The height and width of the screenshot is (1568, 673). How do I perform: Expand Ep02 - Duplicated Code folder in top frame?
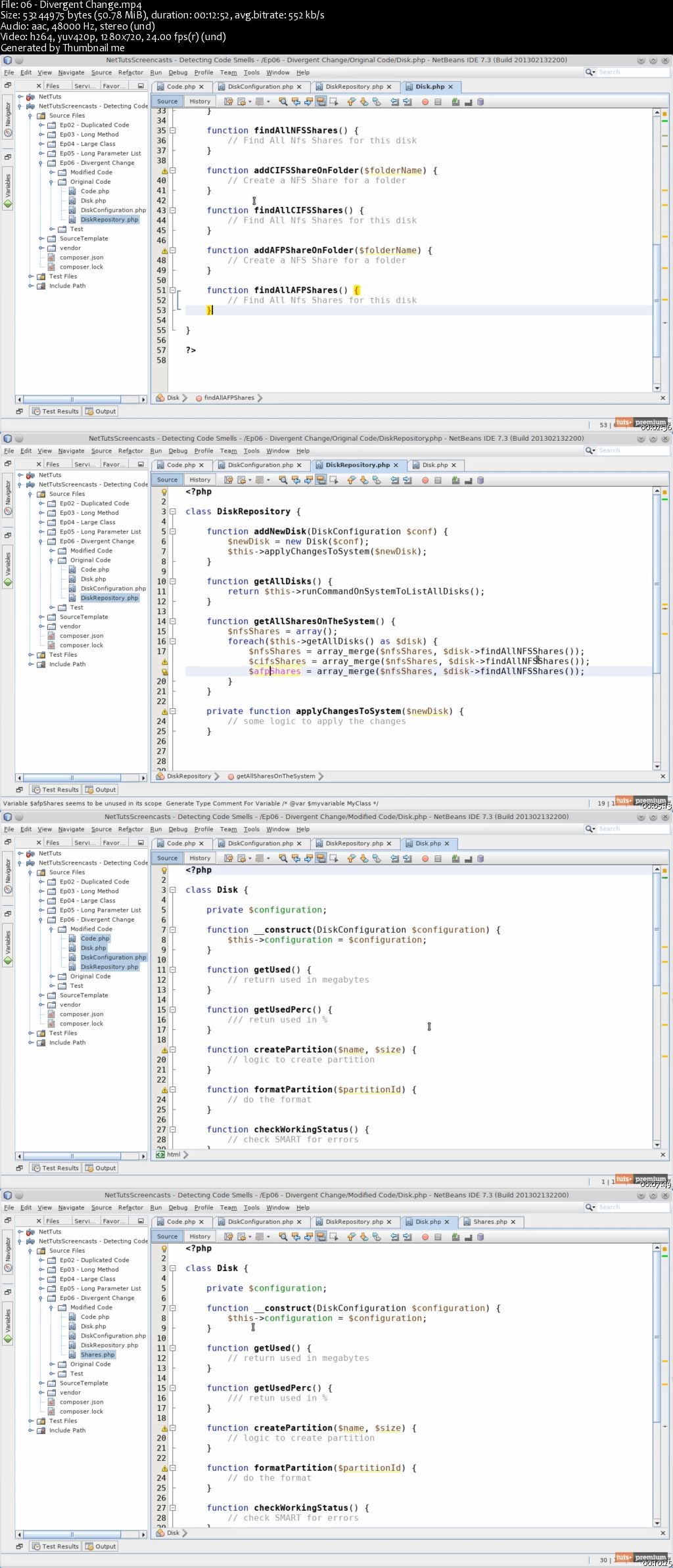pos(41,125)
